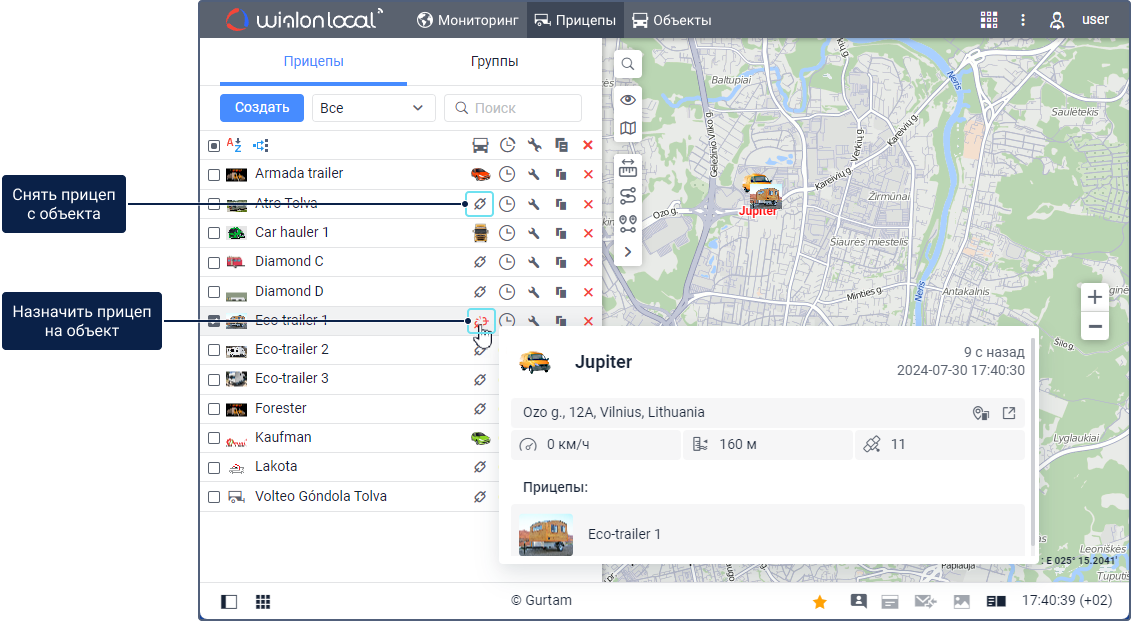Expand the map tools chevron arrow
1131x621 pixels.
pos(628,252)
